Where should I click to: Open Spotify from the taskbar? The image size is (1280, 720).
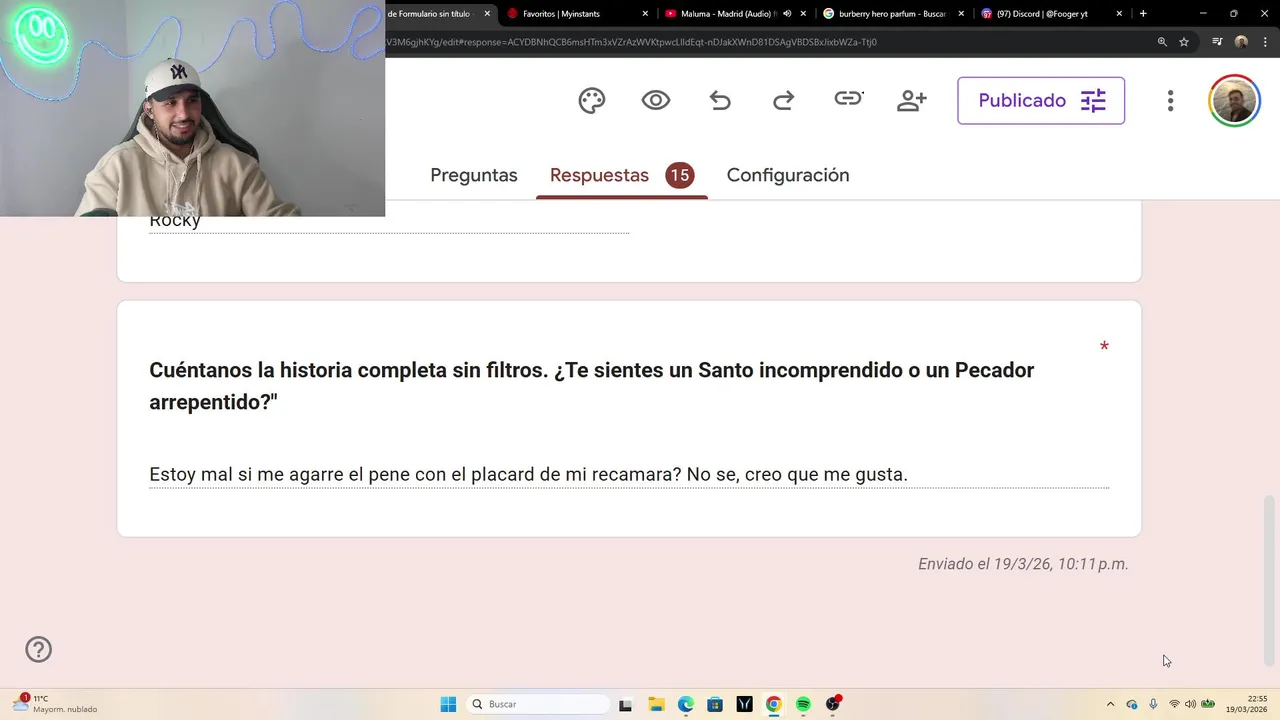(x=803, y=705)
